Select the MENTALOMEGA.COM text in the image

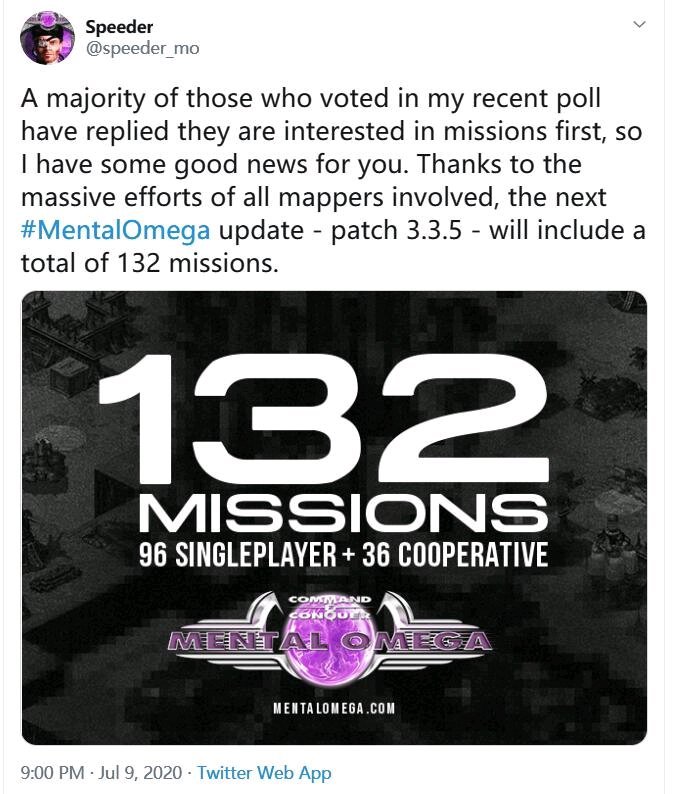(334, 708)
